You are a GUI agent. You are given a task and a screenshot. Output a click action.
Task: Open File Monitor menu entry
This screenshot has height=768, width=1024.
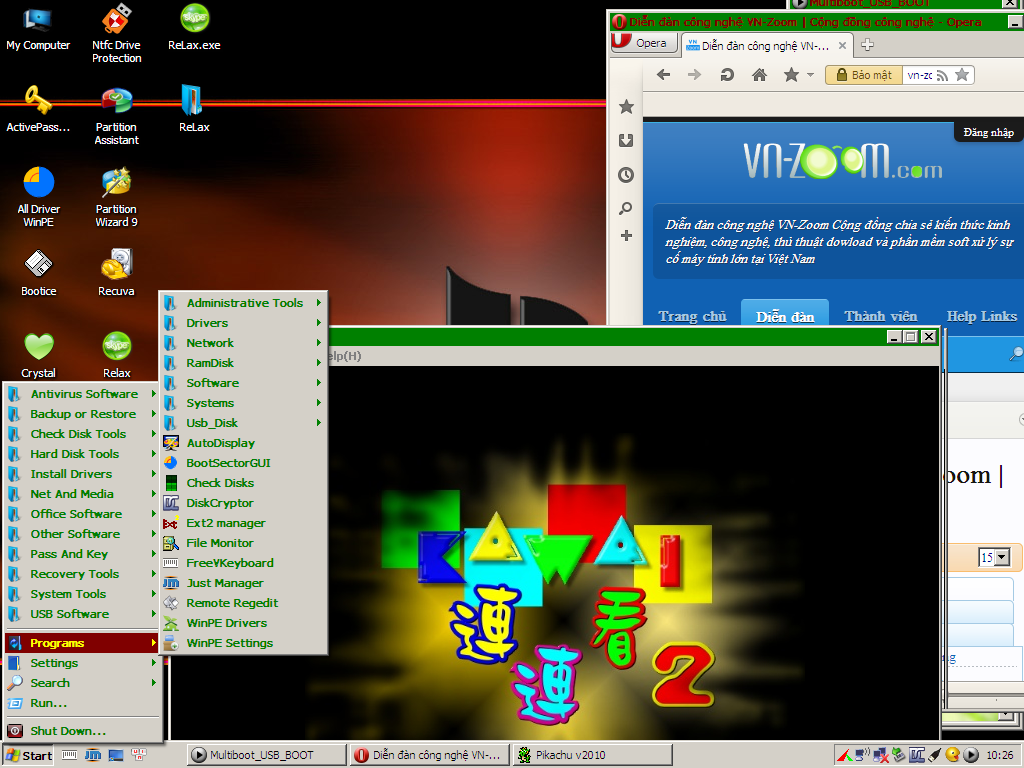[244, 543]
